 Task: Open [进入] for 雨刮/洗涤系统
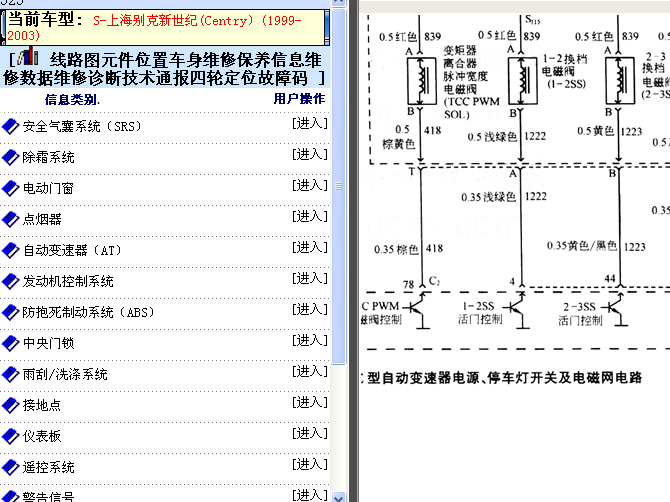point(310,371)
